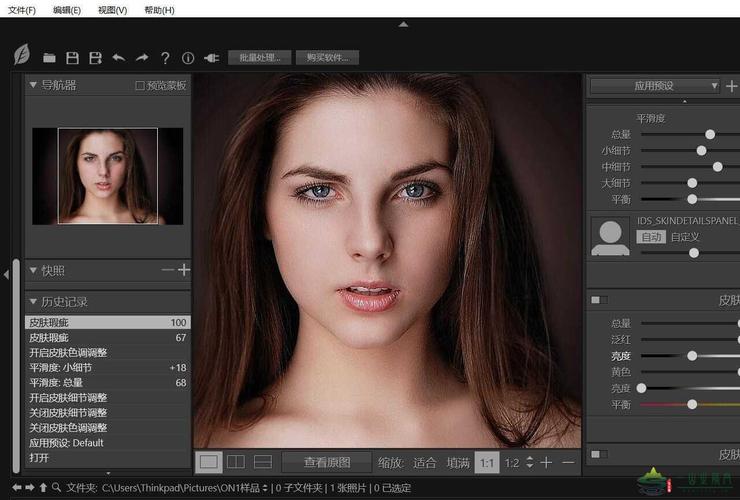Toggle the switch of 皮肤 section containing 泛红

coord(599,300)
